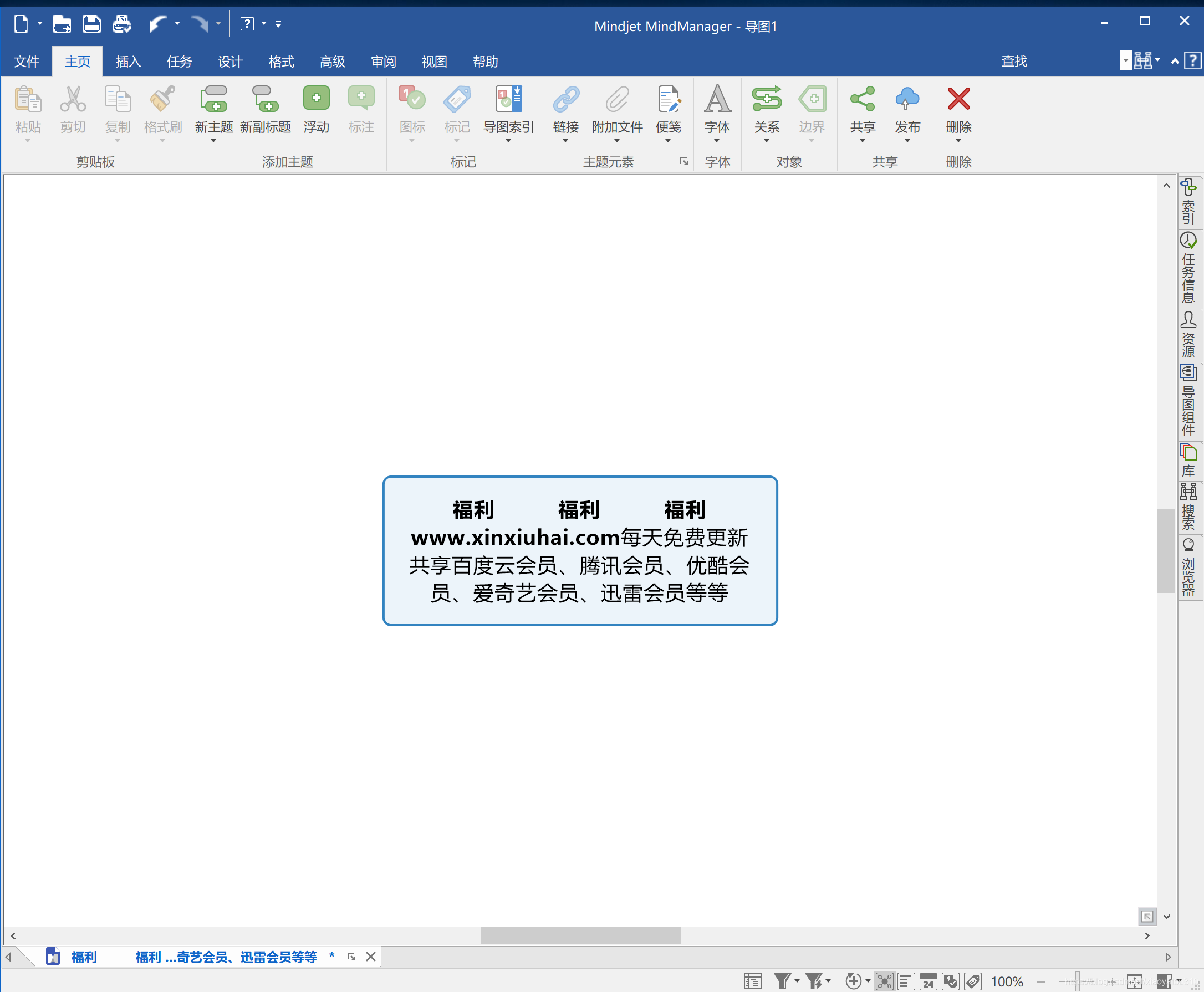This screenshot has width=1204, height=992.
Task: Click the 复制 copy icon
Action: coord(118,99)
